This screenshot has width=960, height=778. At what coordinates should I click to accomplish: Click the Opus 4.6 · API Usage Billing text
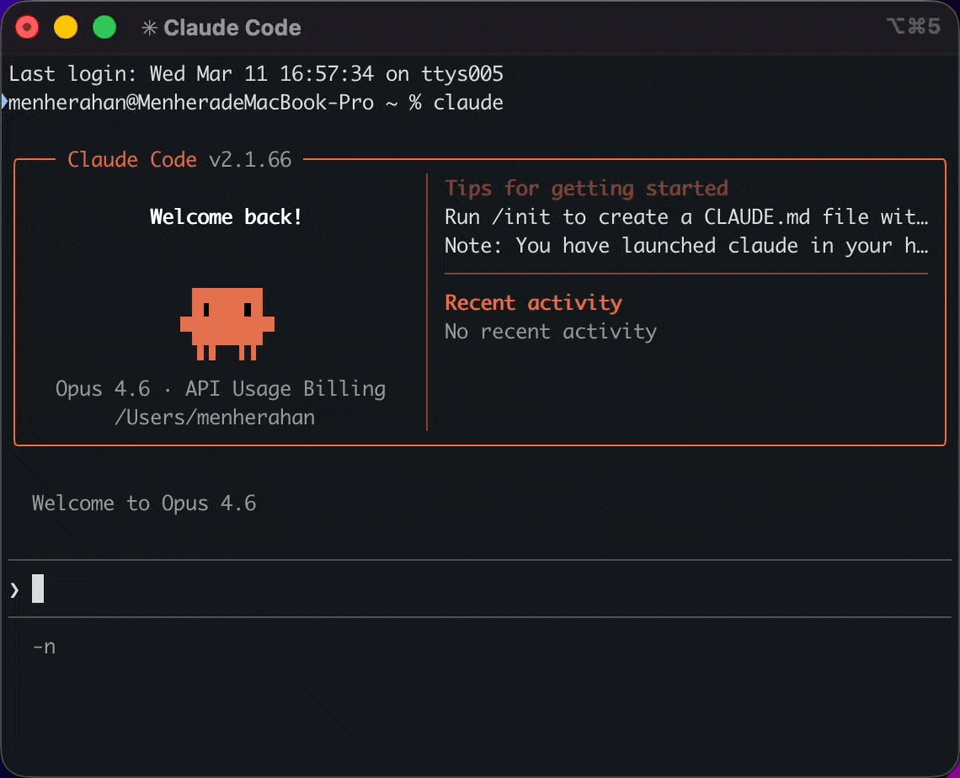(220, 389)
